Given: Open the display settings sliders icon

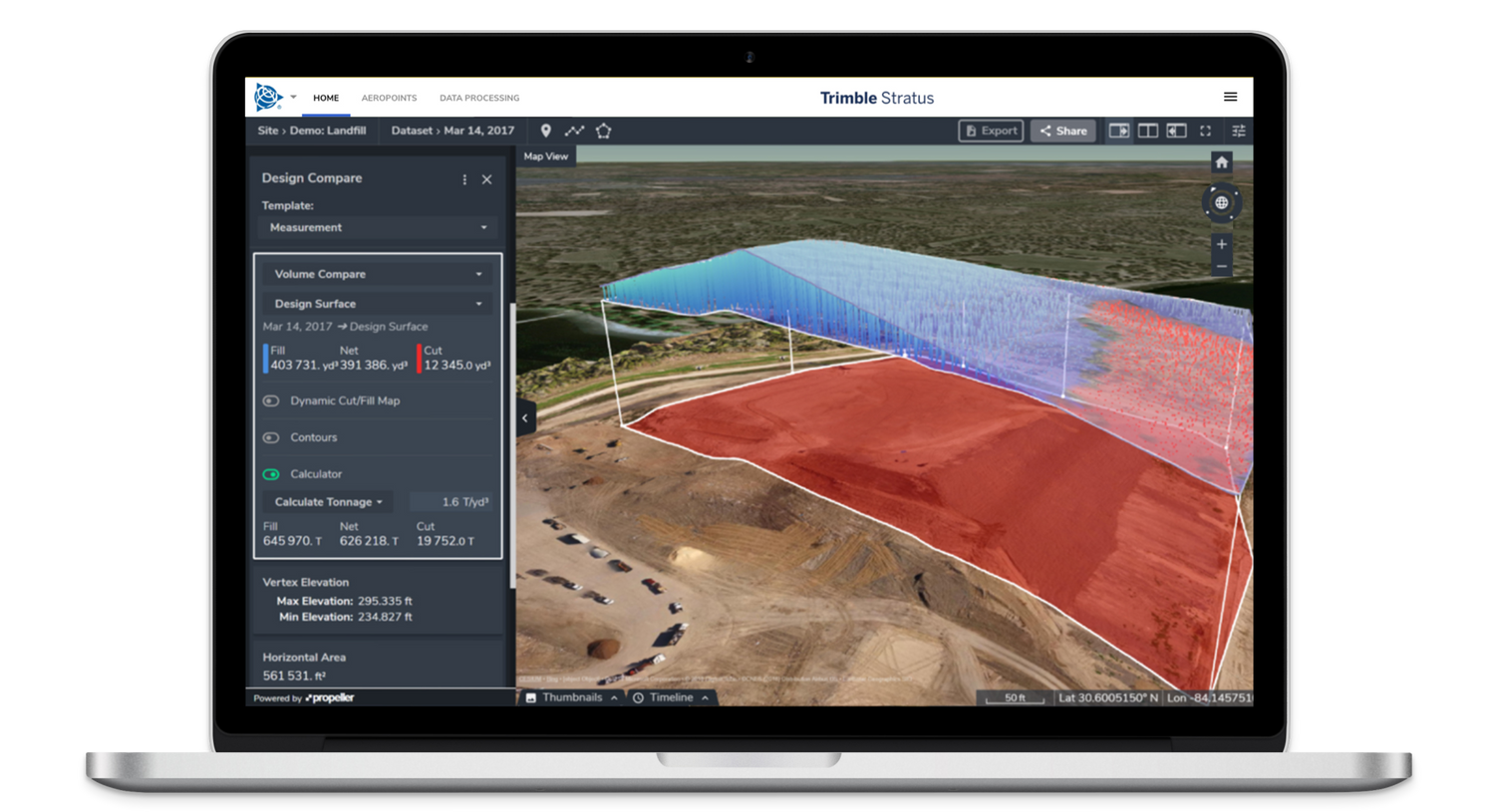Looking at the screenshot, I should click(1239, 131).
